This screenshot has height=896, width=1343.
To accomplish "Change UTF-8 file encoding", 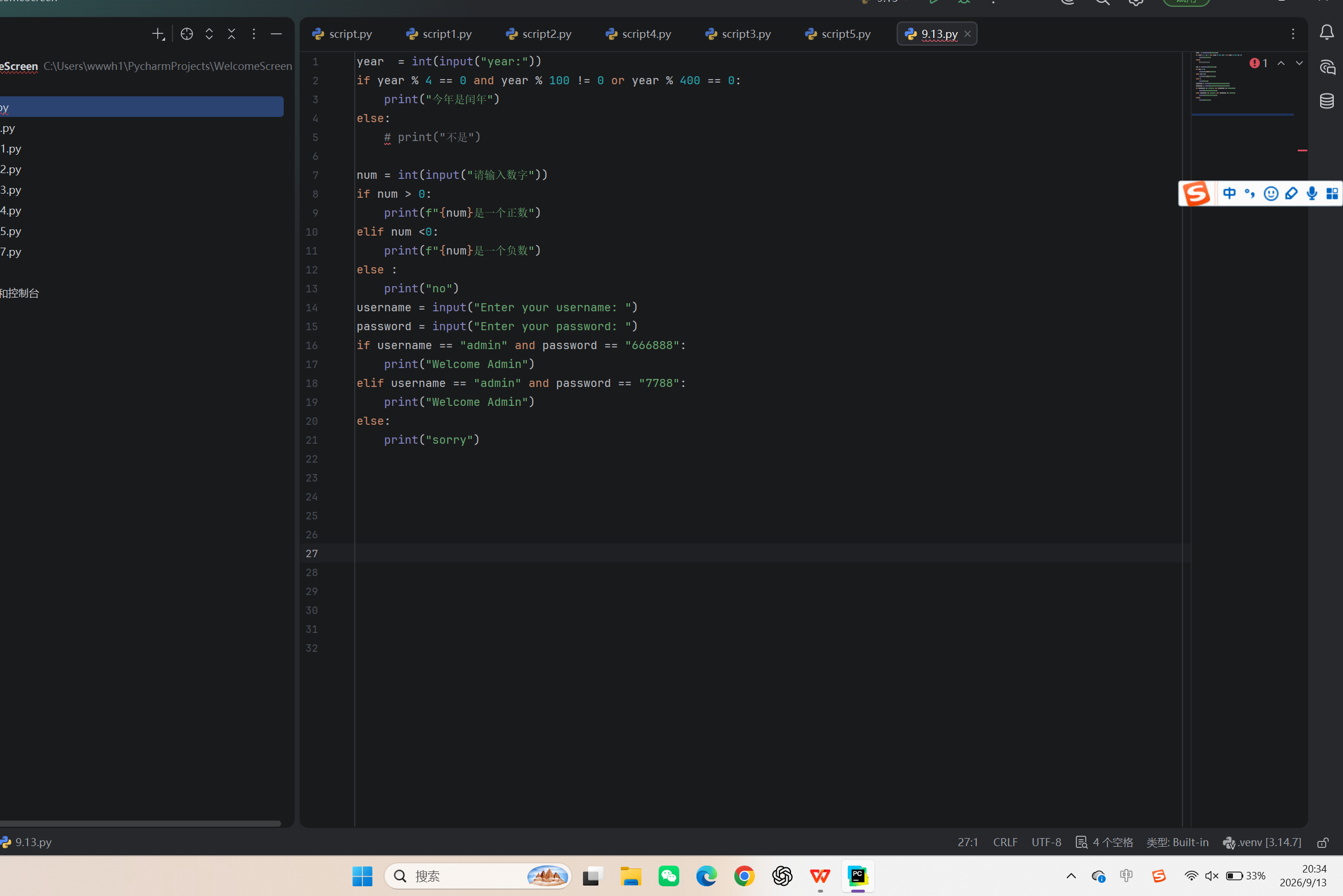I will (1047, 842).
